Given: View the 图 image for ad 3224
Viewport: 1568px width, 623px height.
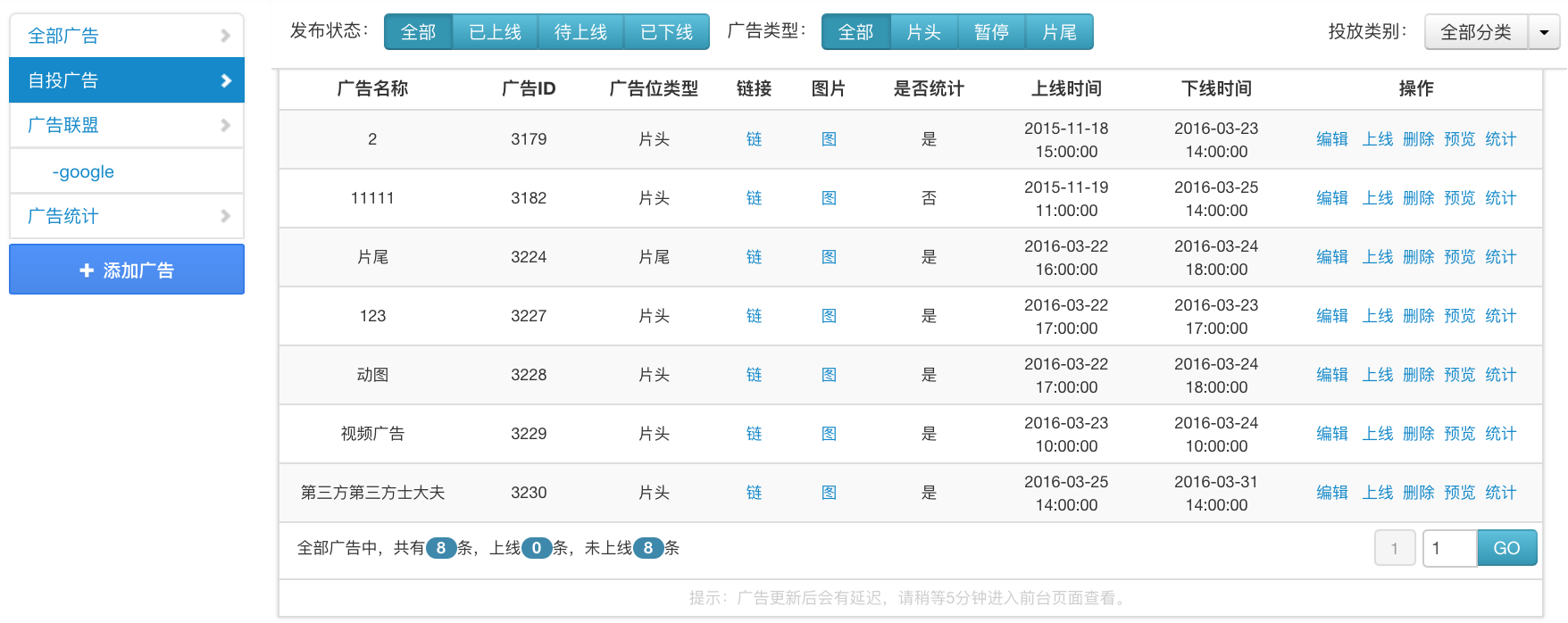Looking at the screenshot, I should tap(829, 257).
